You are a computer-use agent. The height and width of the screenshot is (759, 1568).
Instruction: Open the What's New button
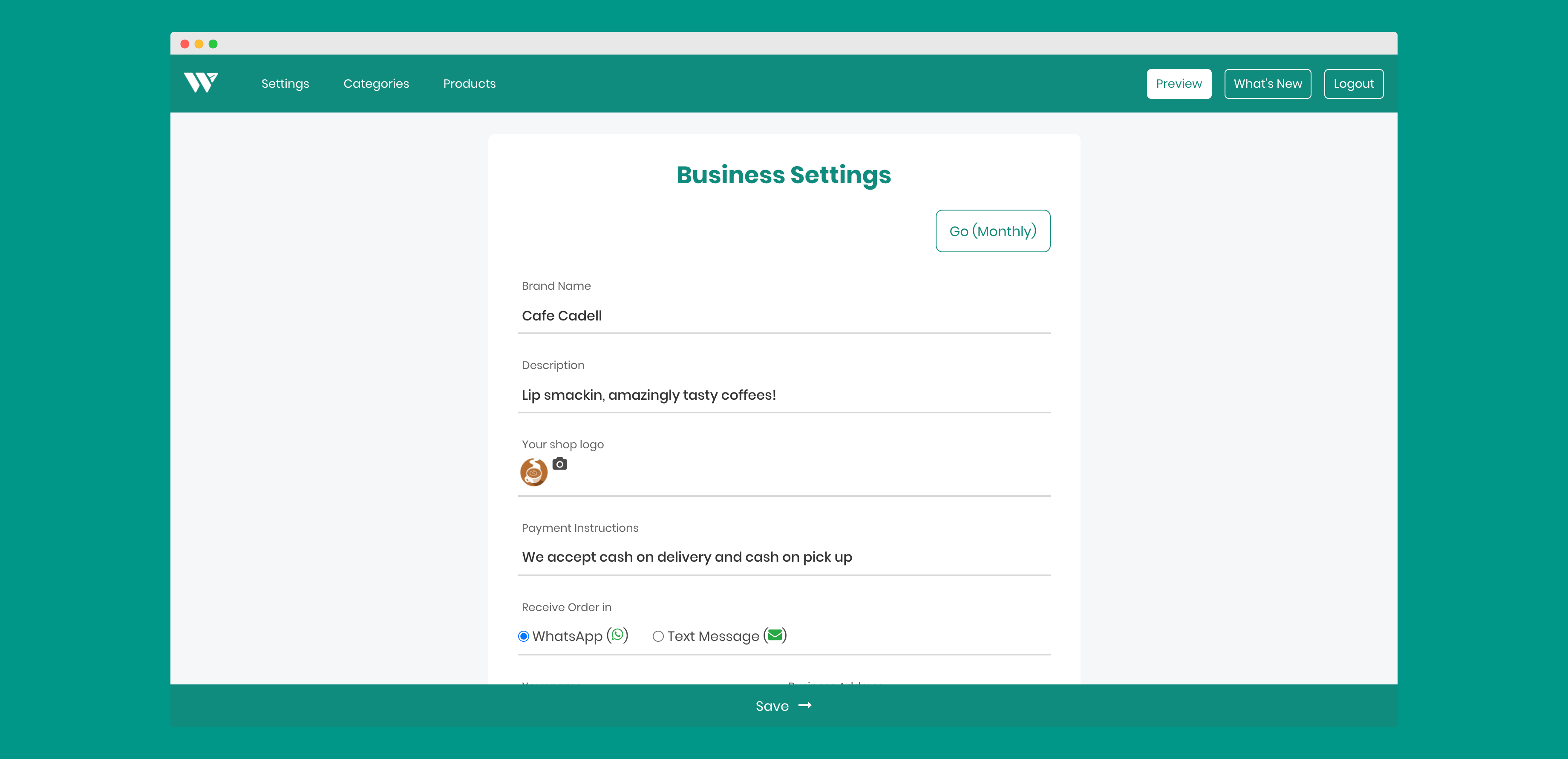(x=1267, y=84)
